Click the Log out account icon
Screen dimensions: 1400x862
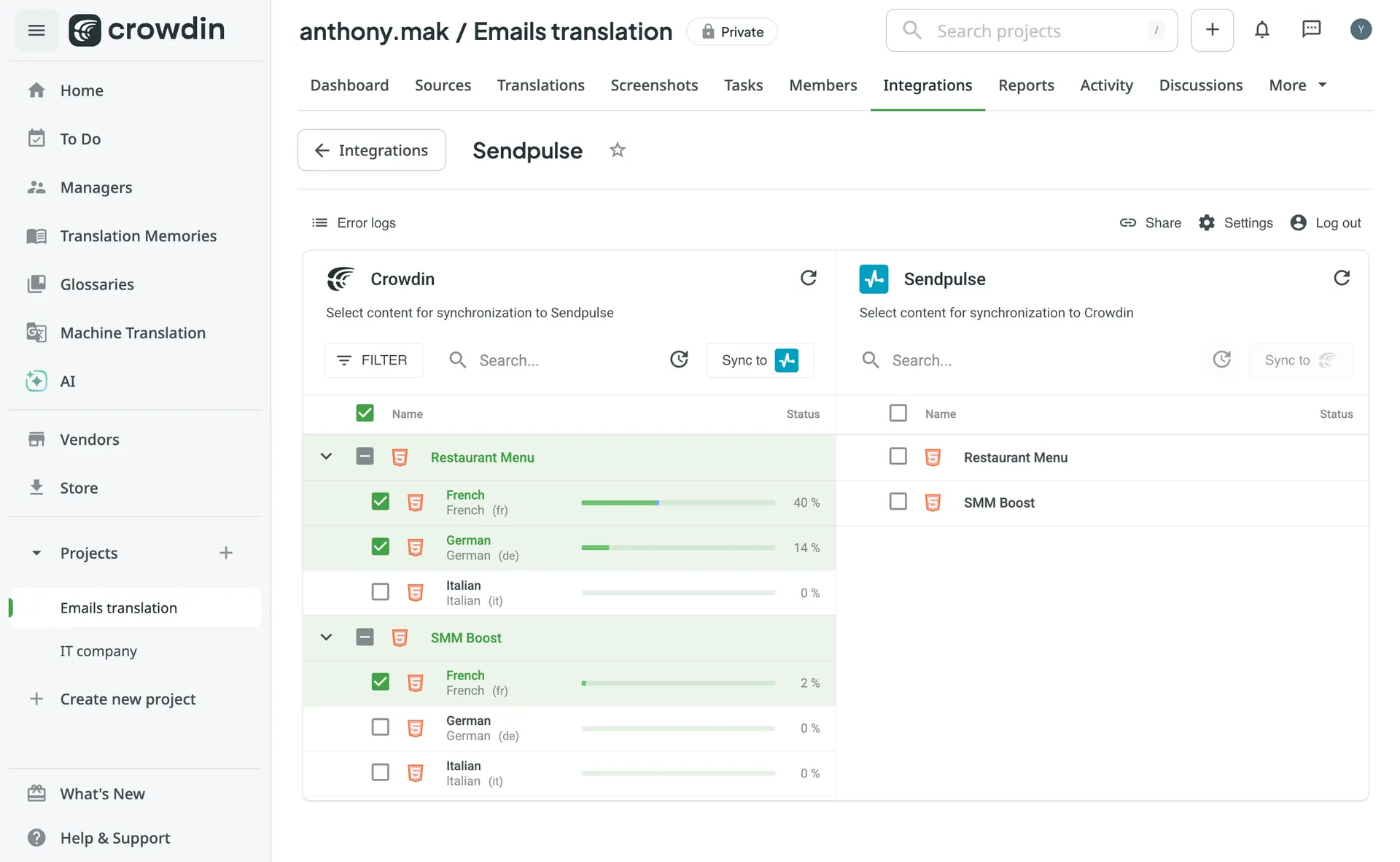(x=1298, y=223)
